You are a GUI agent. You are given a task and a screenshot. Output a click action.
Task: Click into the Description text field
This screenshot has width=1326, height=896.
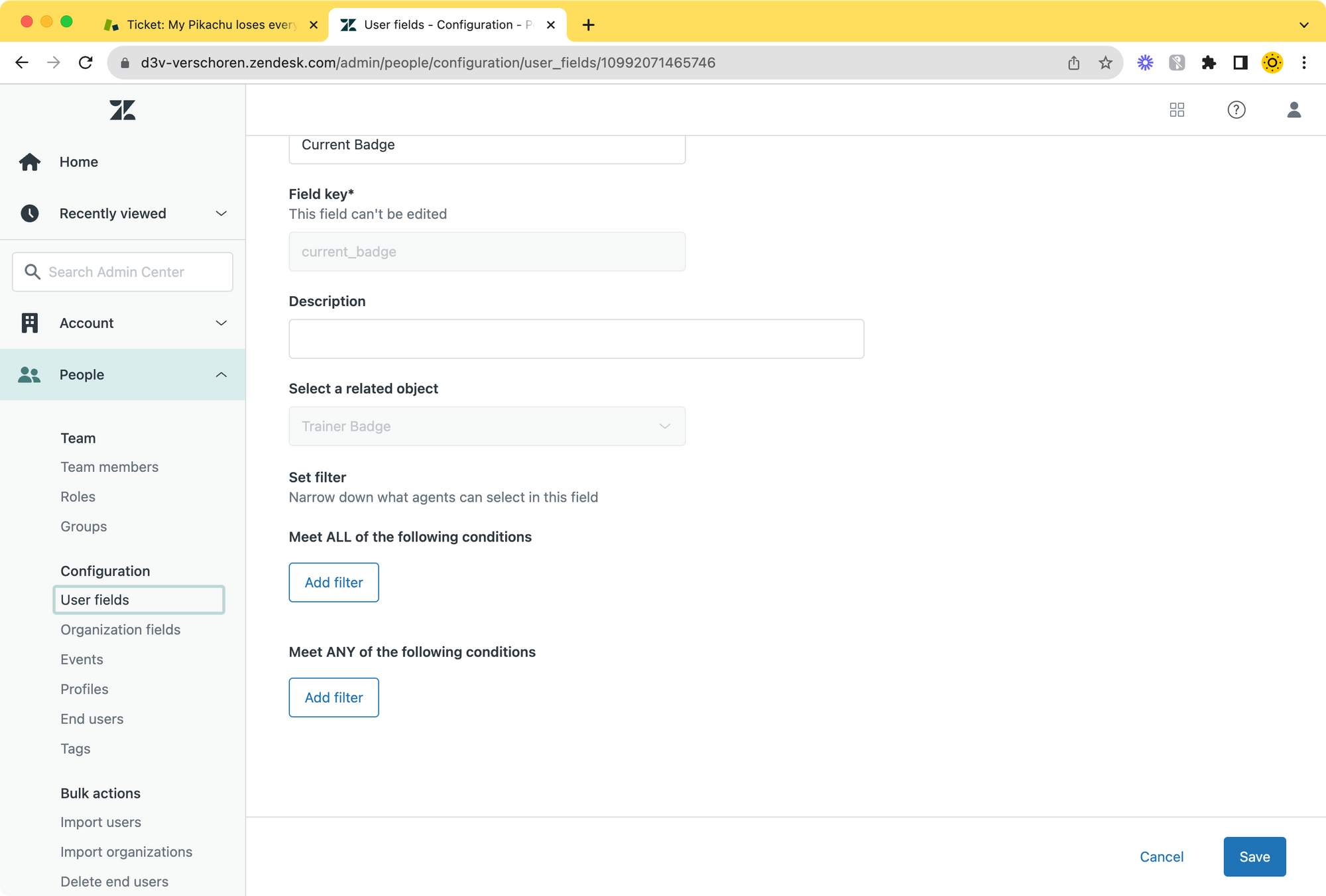point(575,339)
